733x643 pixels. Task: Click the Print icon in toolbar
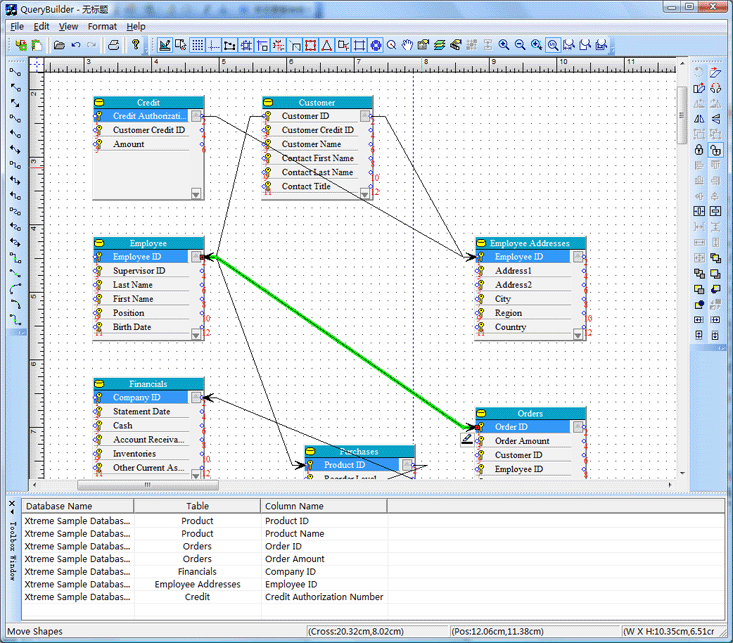coord(114,45)
